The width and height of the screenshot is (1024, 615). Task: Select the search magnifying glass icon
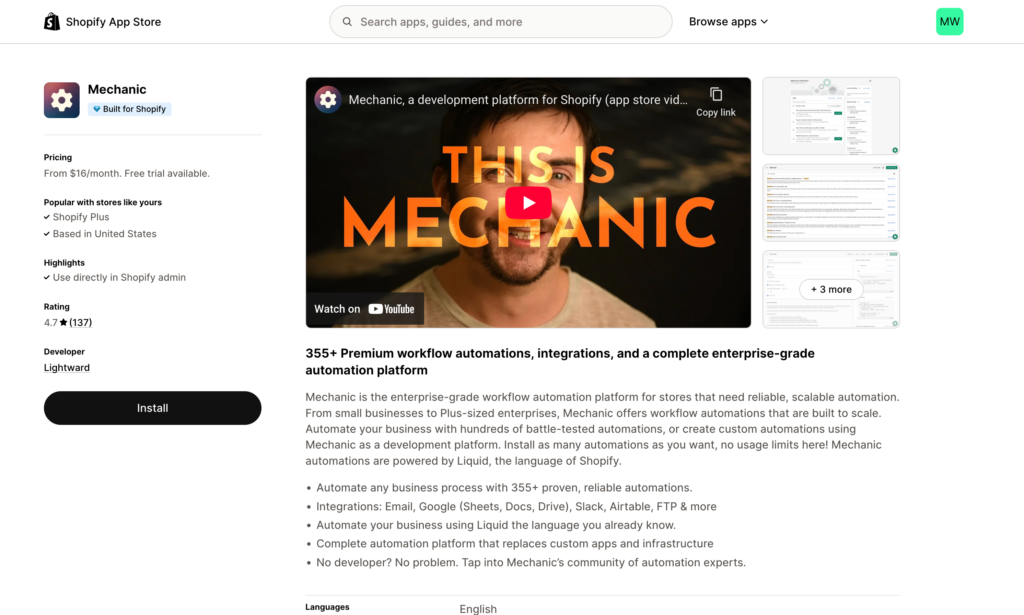tap(347, 21)
